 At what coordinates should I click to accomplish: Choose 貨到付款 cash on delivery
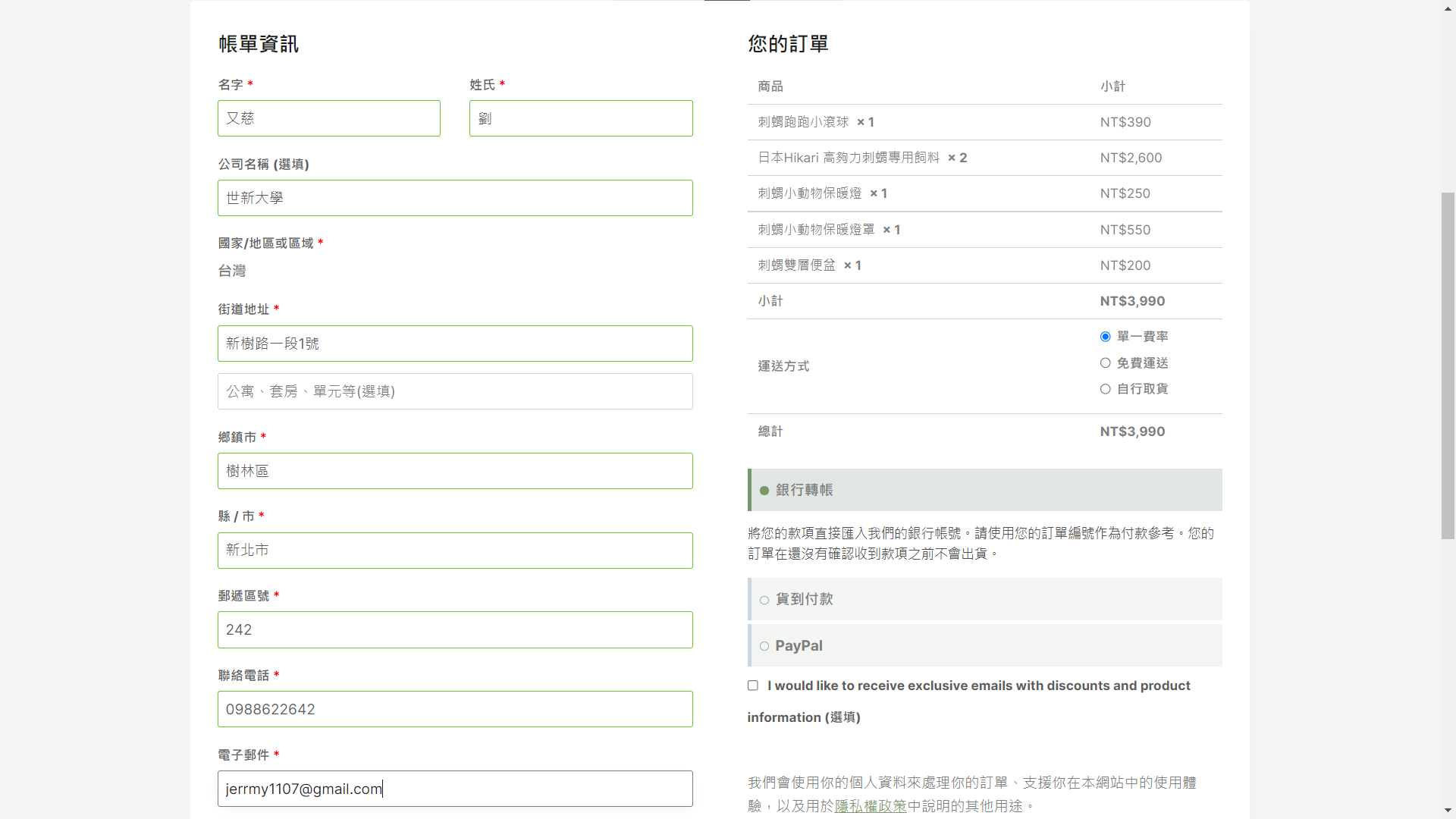[764, 600]
